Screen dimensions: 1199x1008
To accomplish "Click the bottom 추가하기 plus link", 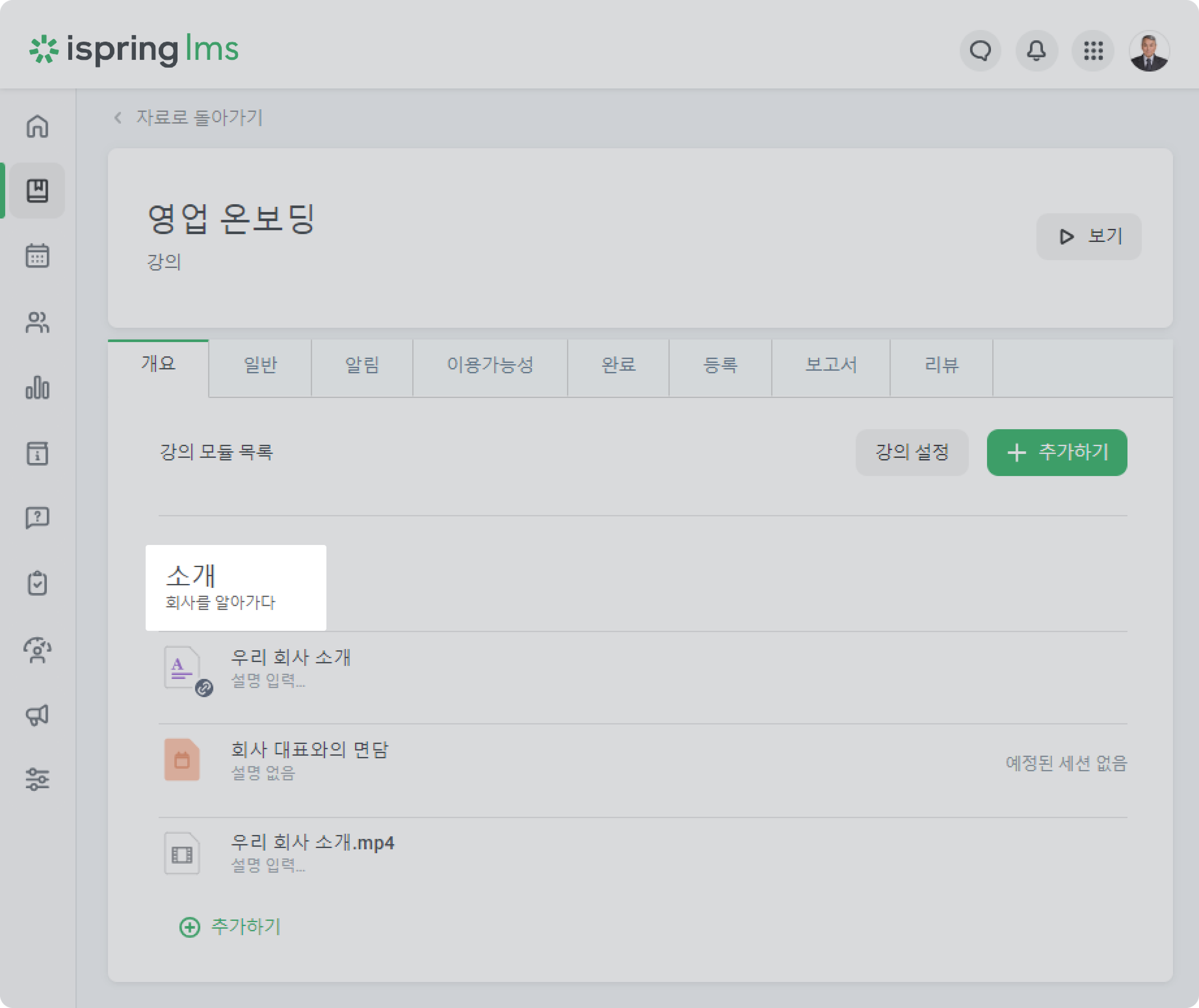I will (230, 926).
